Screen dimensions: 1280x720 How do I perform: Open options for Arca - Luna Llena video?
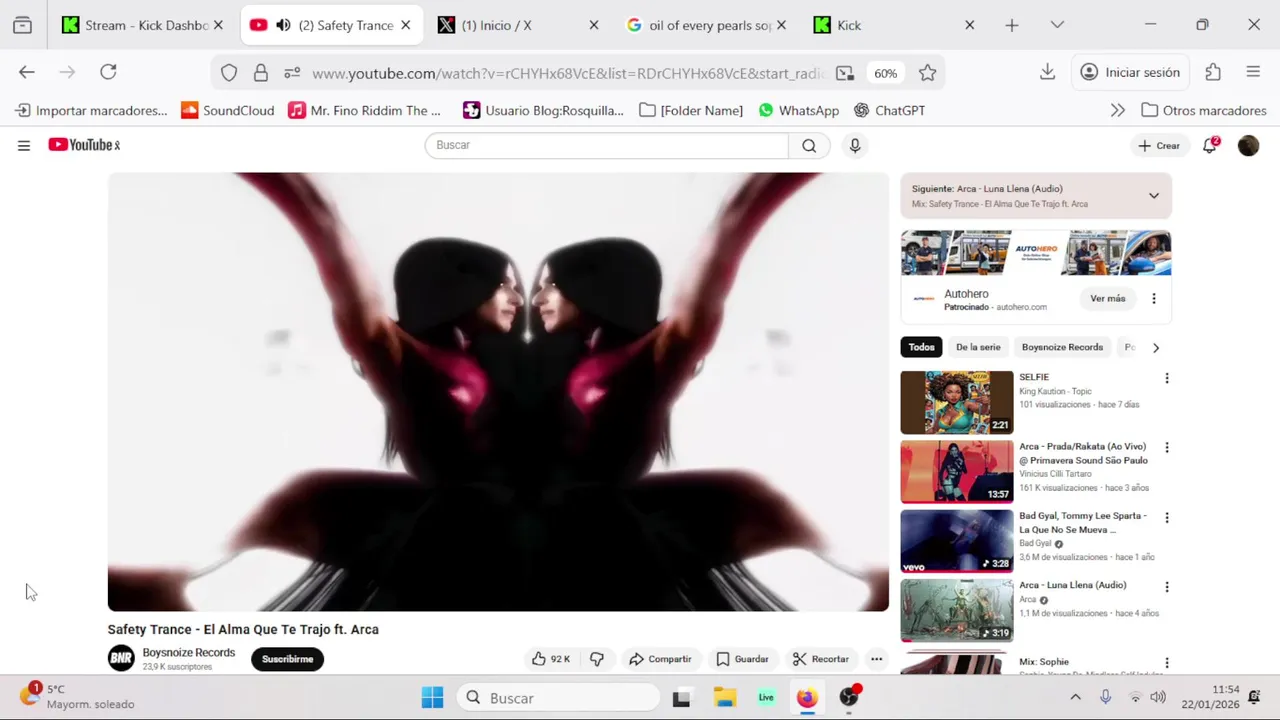click(x=1166, y=587)
